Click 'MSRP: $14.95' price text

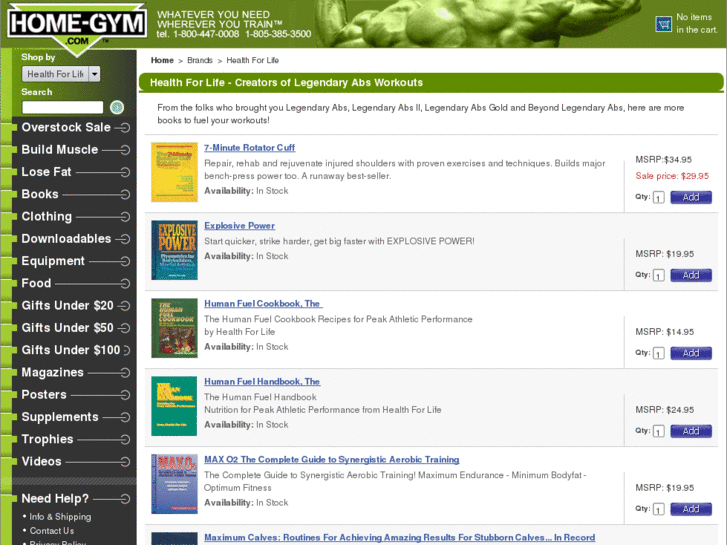[x=664, y=332]
